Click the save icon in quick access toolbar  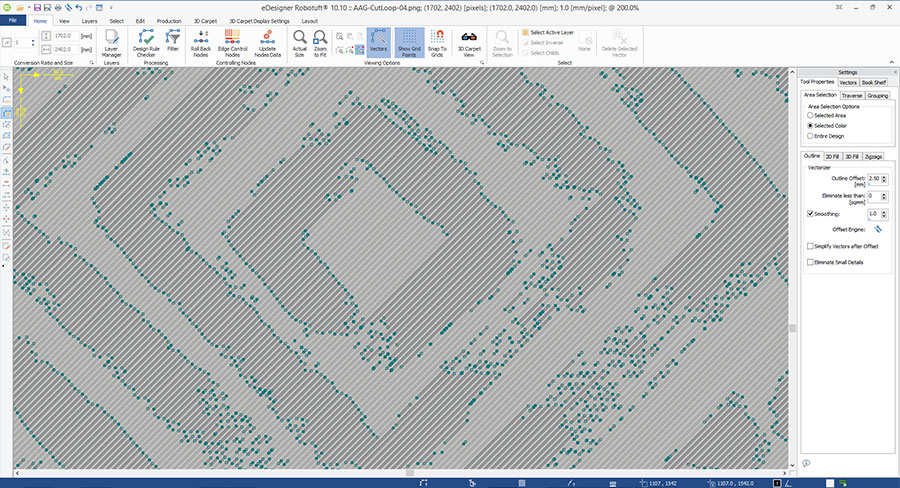pos(37,8)
